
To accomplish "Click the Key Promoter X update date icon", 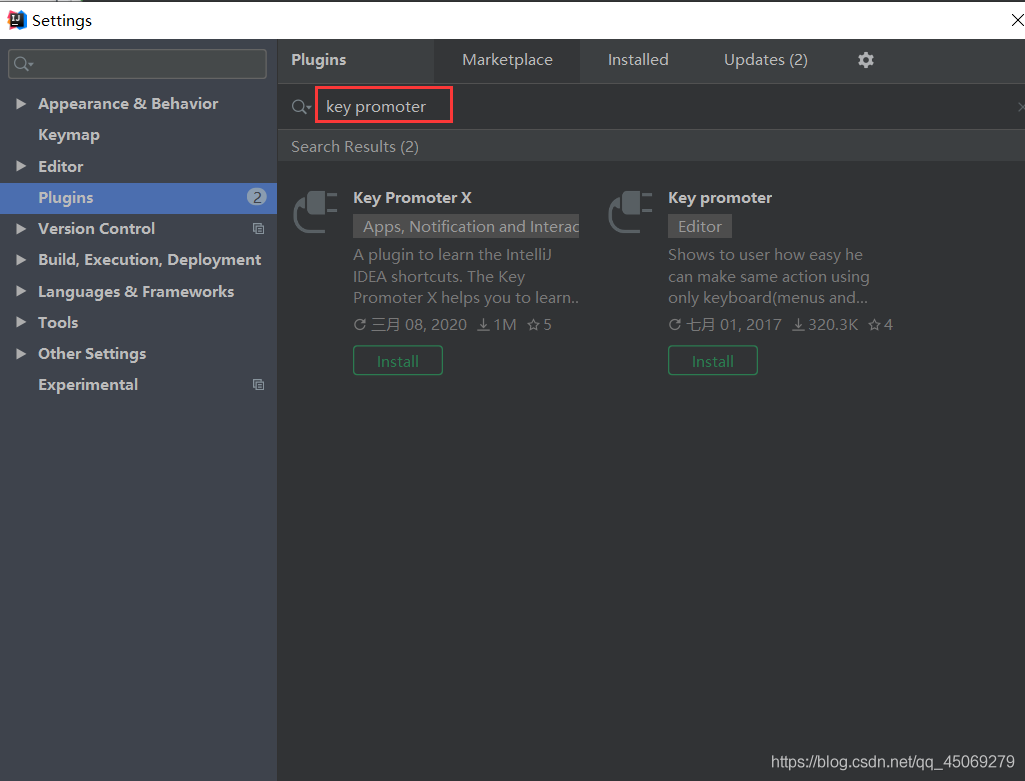I will [x=360, y=325].
